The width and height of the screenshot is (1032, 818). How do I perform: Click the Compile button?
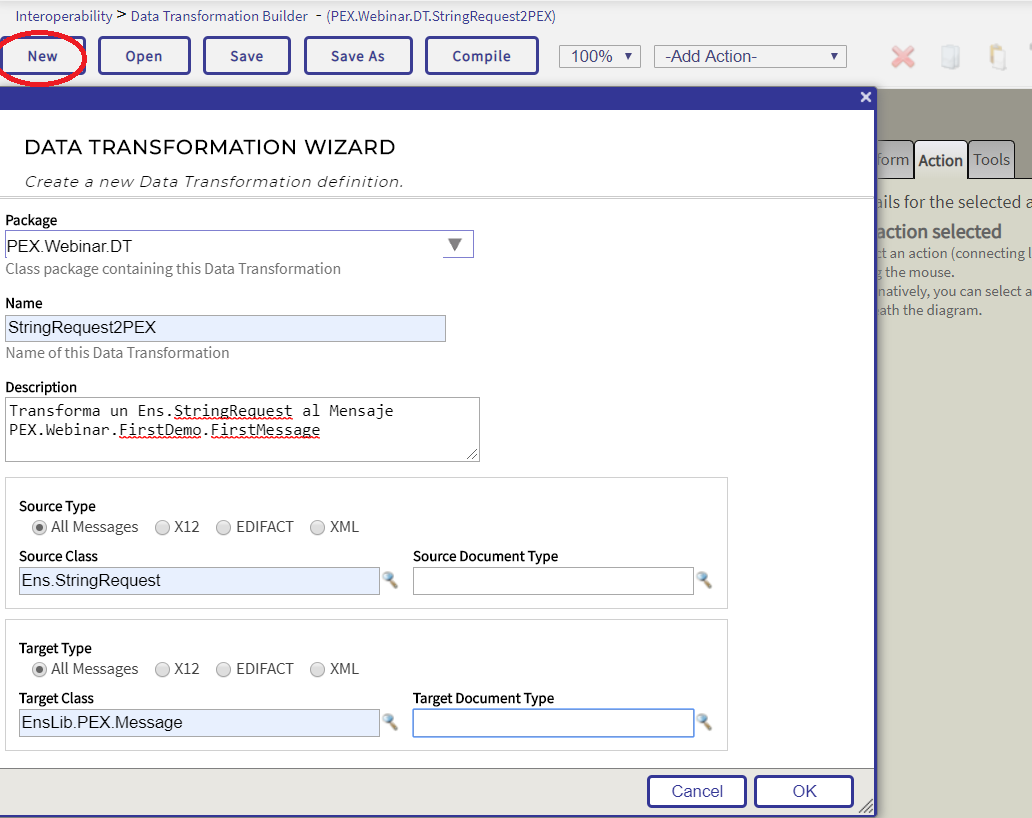[481, 56]
